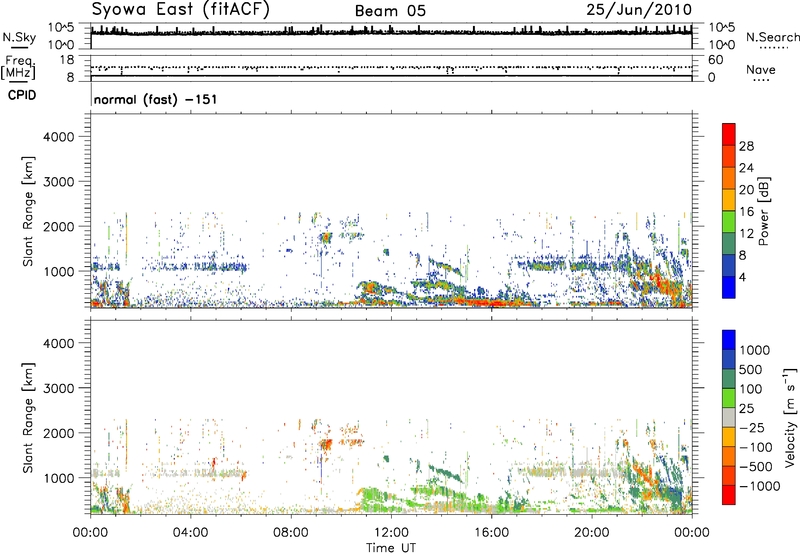Click the "N.Sky" legend label
The height and width of the screenshot is (554, 800).
[x=19, y=37]
